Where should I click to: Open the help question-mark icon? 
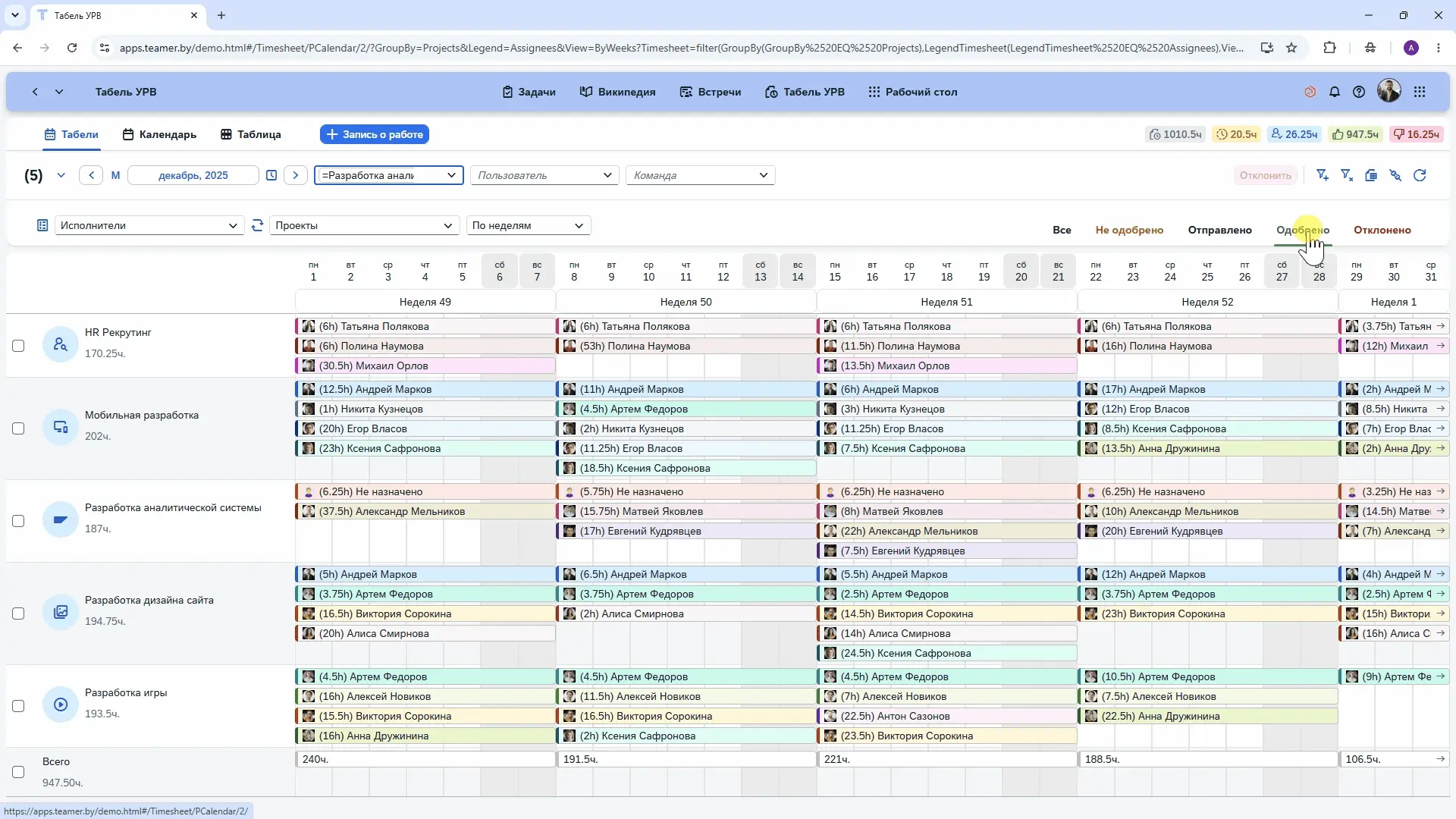click(x=1359, y=92)
